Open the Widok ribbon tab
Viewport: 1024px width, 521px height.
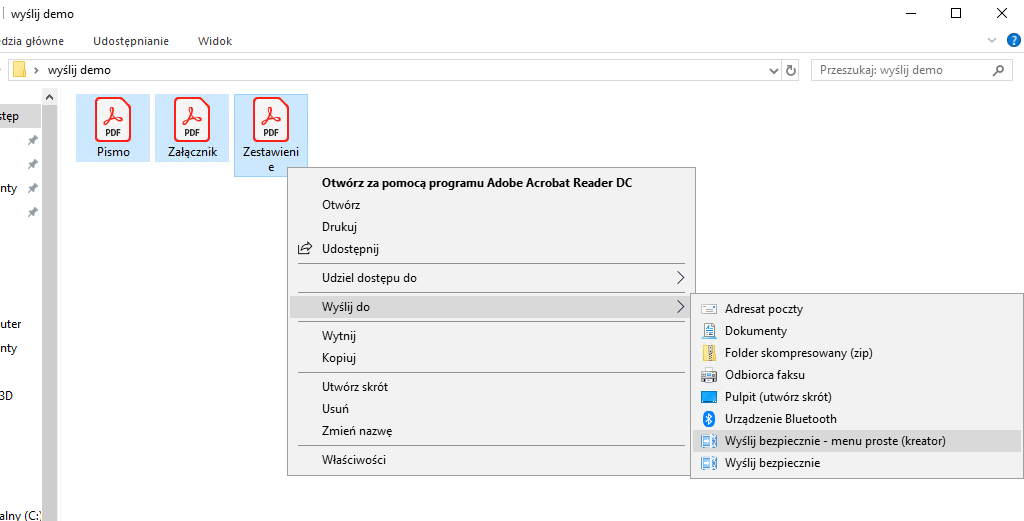coord(215,41)
